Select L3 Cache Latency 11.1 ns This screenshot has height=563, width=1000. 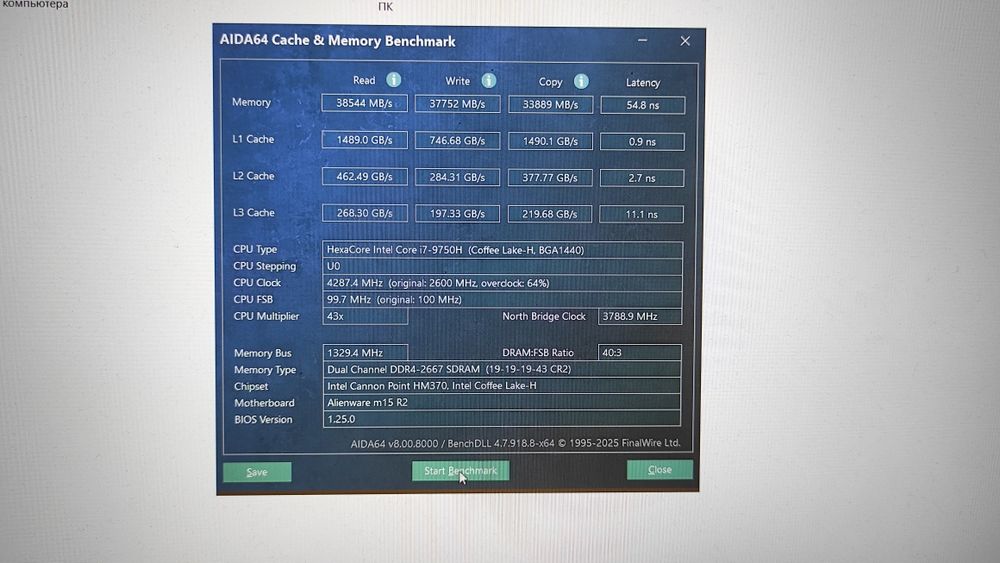point(642,214)
